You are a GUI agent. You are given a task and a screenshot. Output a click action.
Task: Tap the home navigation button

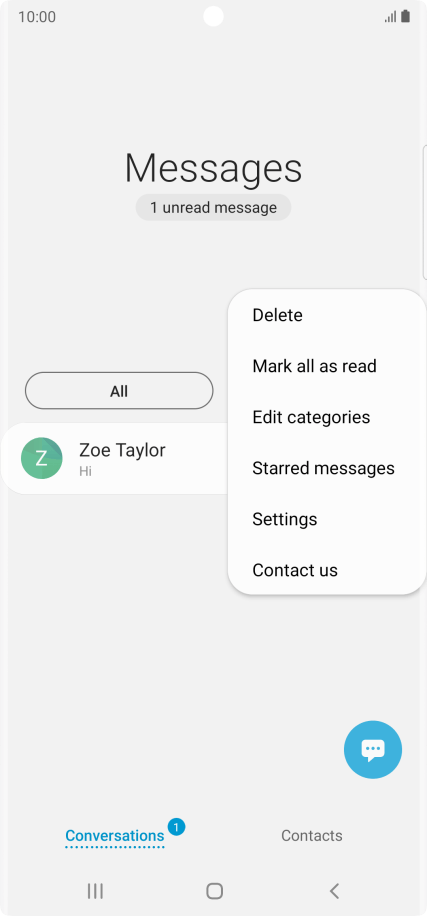[x=214, y=891]
